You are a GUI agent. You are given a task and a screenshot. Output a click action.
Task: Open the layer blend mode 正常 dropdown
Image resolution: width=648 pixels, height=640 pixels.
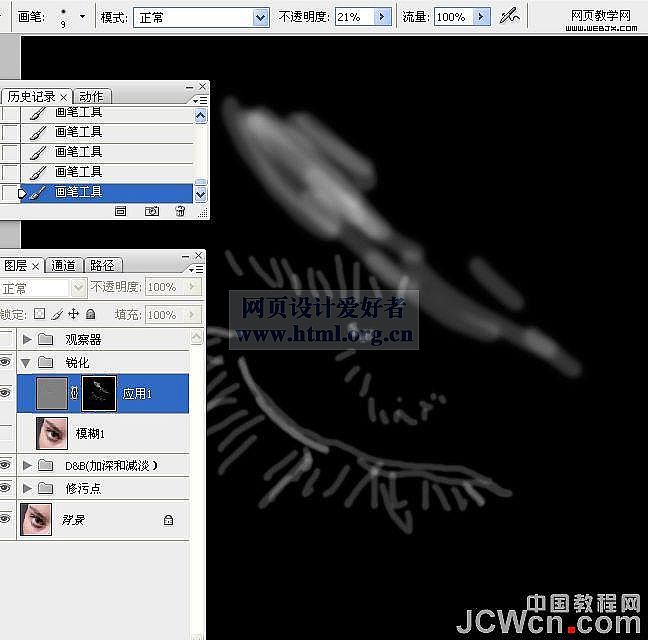(78, 288)
